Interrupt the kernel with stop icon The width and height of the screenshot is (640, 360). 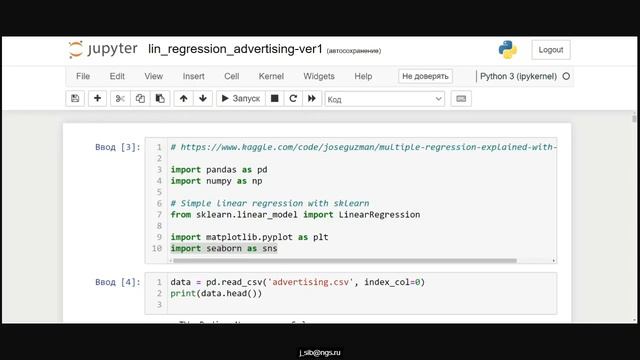pos(275,98)
